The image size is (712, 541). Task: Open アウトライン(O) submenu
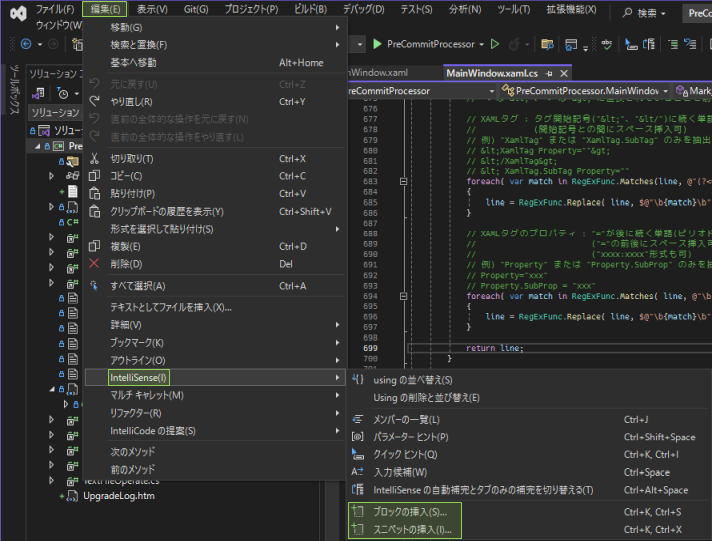(215, 361)
